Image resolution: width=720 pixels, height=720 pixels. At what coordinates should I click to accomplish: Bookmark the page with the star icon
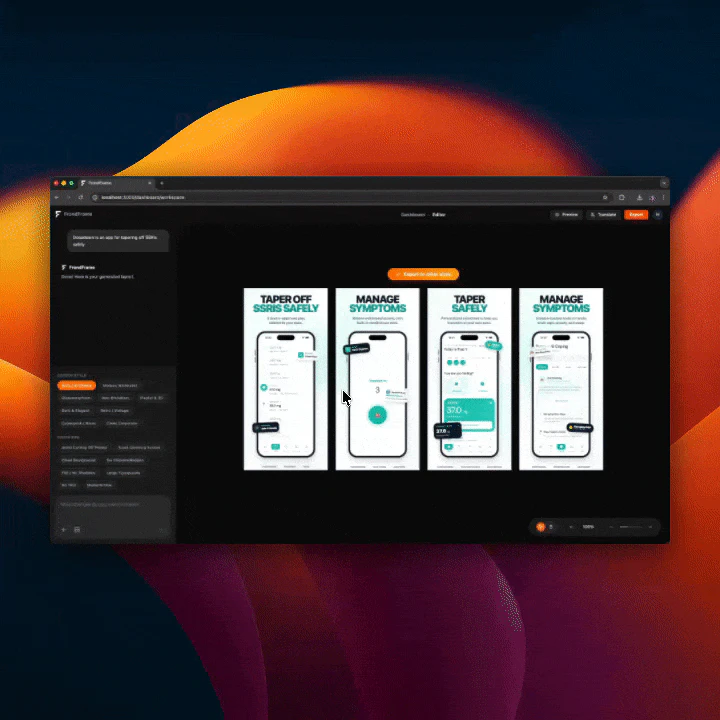point(605,197)
